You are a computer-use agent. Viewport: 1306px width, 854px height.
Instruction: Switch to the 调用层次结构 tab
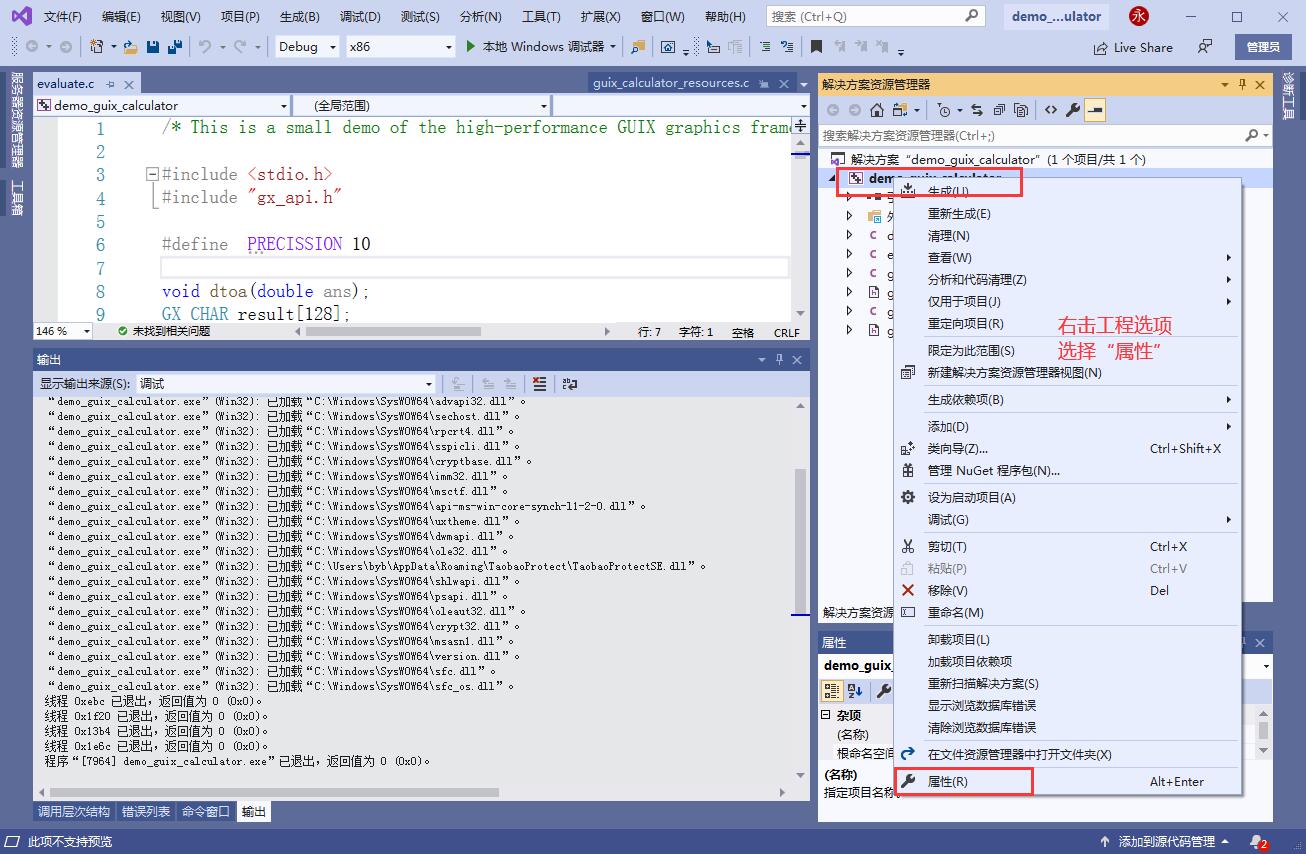coord(74,812)
